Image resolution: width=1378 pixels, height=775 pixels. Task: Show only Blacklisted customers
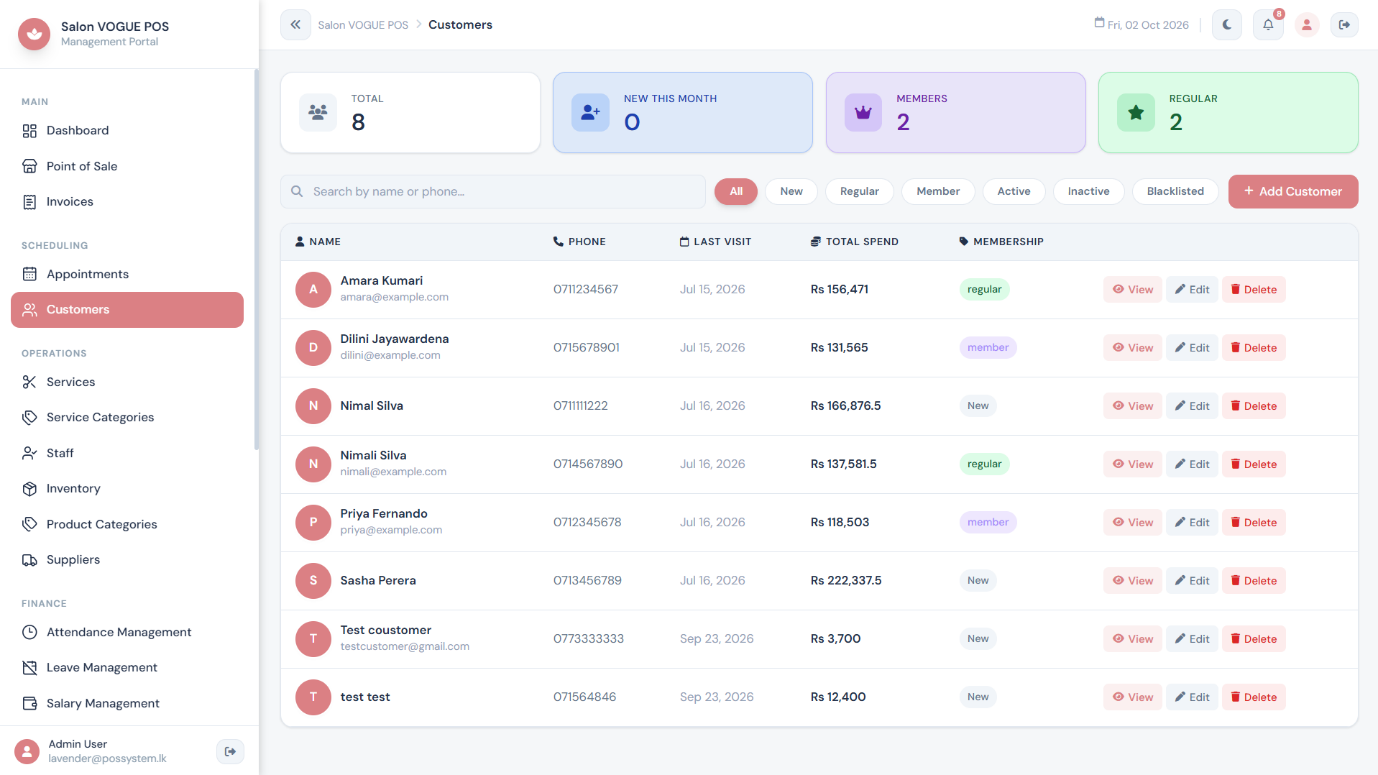1175,191
